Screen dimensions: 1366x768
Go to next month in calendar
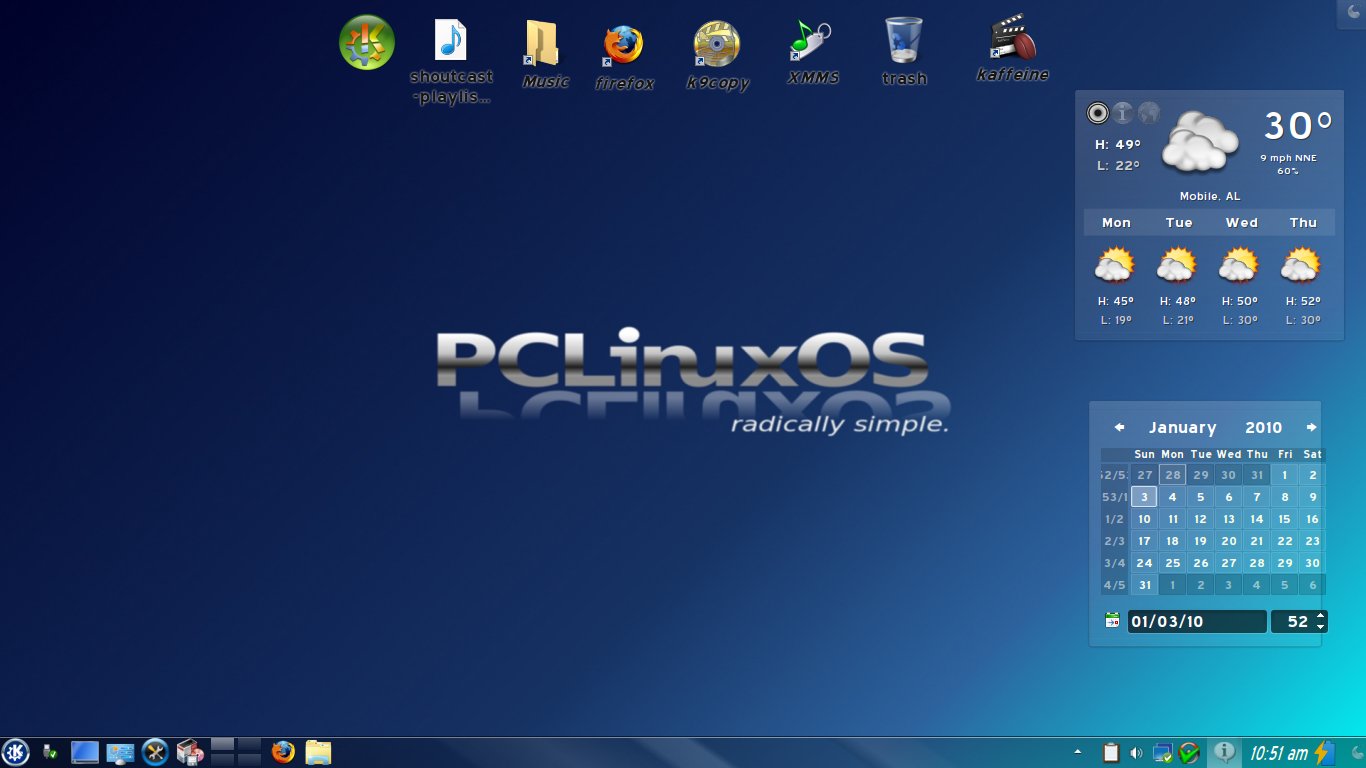pyautogui.click(x=1311, y=427)
